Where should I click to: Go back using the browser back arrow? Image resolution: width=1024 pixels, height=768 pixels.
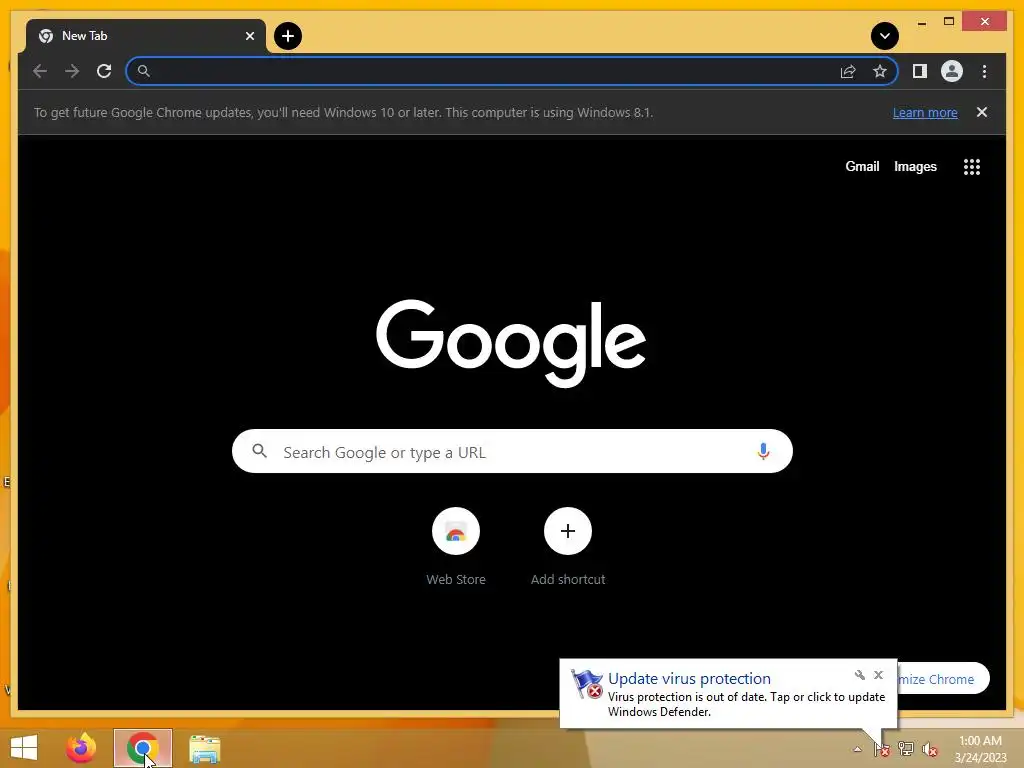tap(40, 71)
